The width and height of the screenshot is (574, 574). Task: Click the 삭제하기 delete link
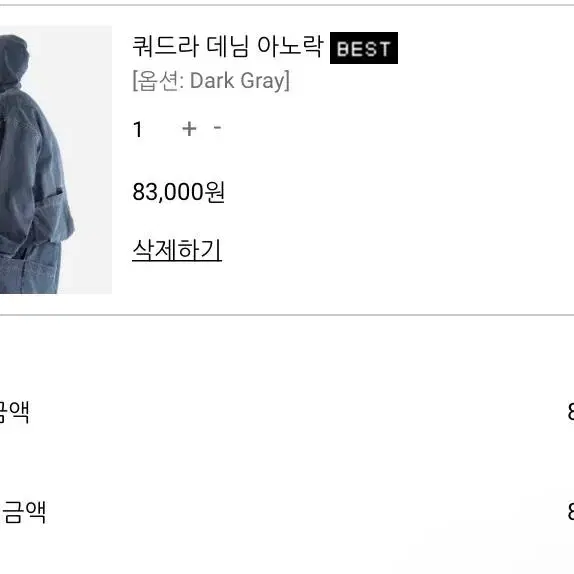[x=177, y=250]
